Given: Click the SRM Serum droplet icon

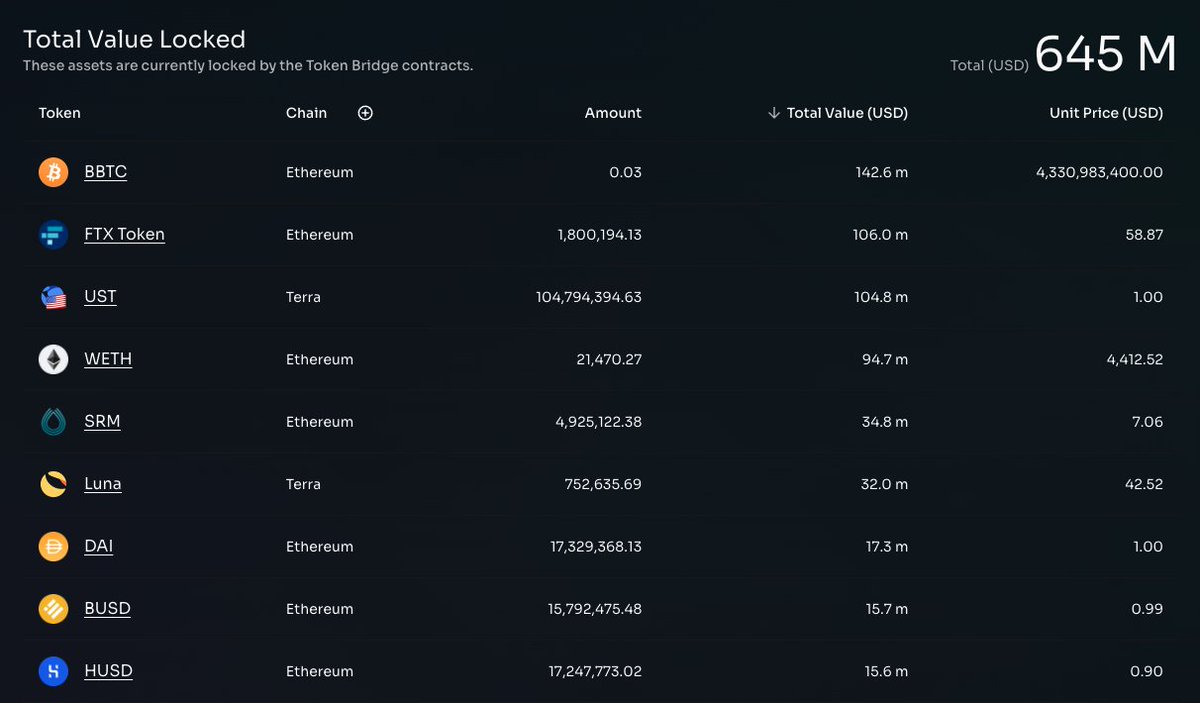Looking at the screenshot, I should coord(53,422).
